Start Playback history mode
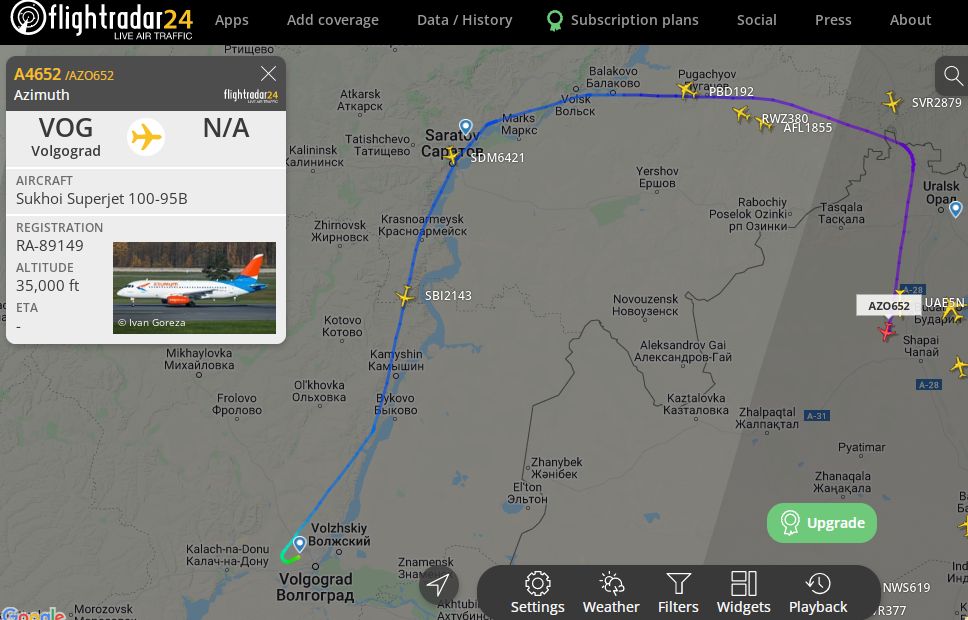The height and width of the screenshot is (620, 968). click(x=818, y=593)
